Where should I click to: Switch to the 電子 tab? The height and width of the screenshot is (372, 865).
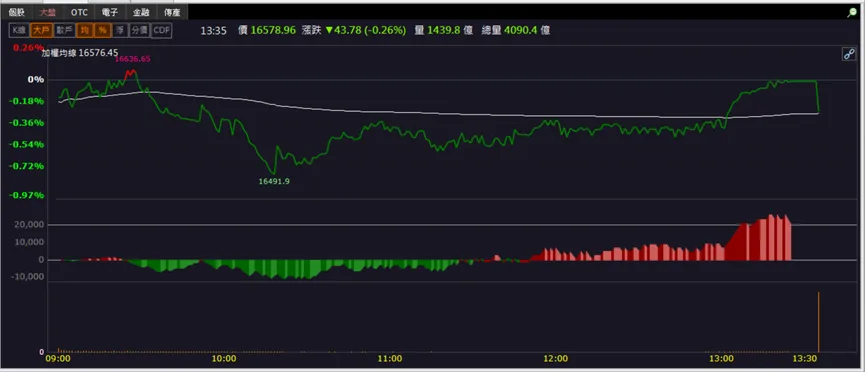click(110, 12)
